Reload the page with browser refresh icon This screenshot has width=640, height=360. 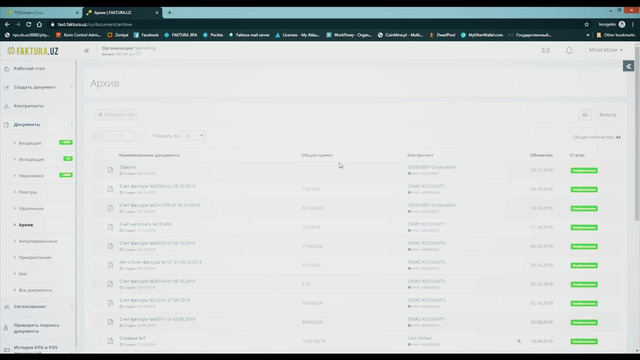coord(29,24)
